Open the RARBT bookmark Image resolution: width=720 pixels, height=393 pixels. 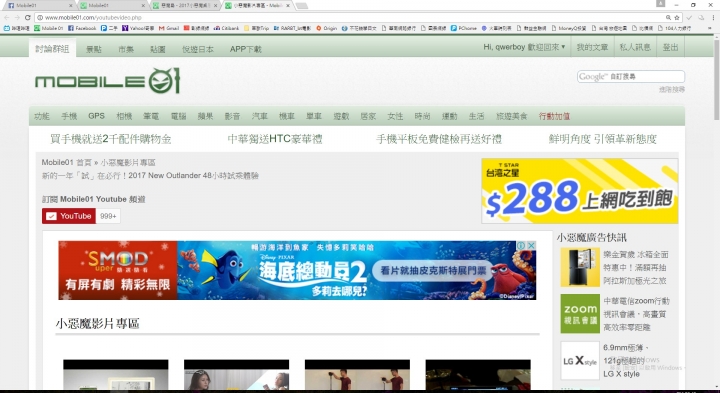tap(292, 28)
